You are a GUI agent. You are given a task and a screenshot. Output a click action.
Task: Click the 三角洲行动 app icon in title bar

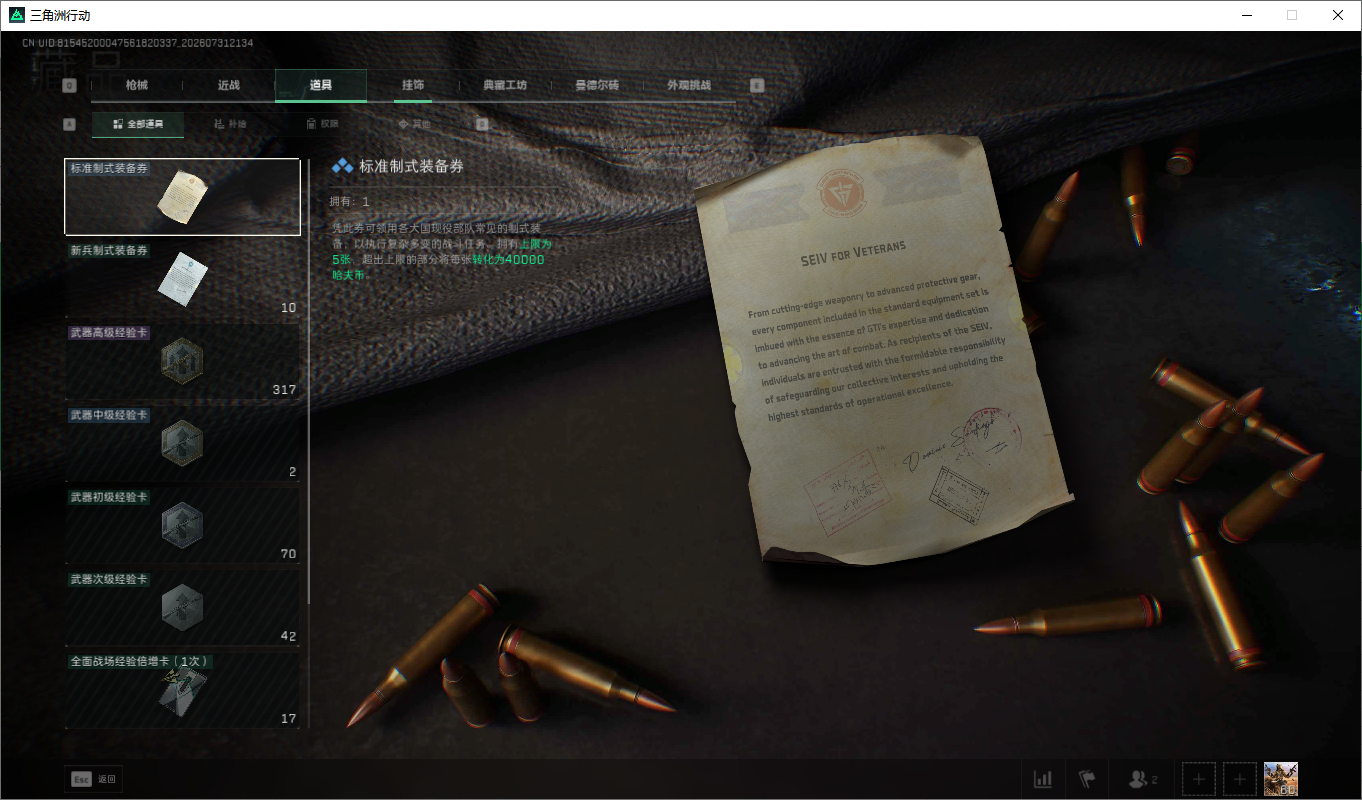tap(17, 15)
